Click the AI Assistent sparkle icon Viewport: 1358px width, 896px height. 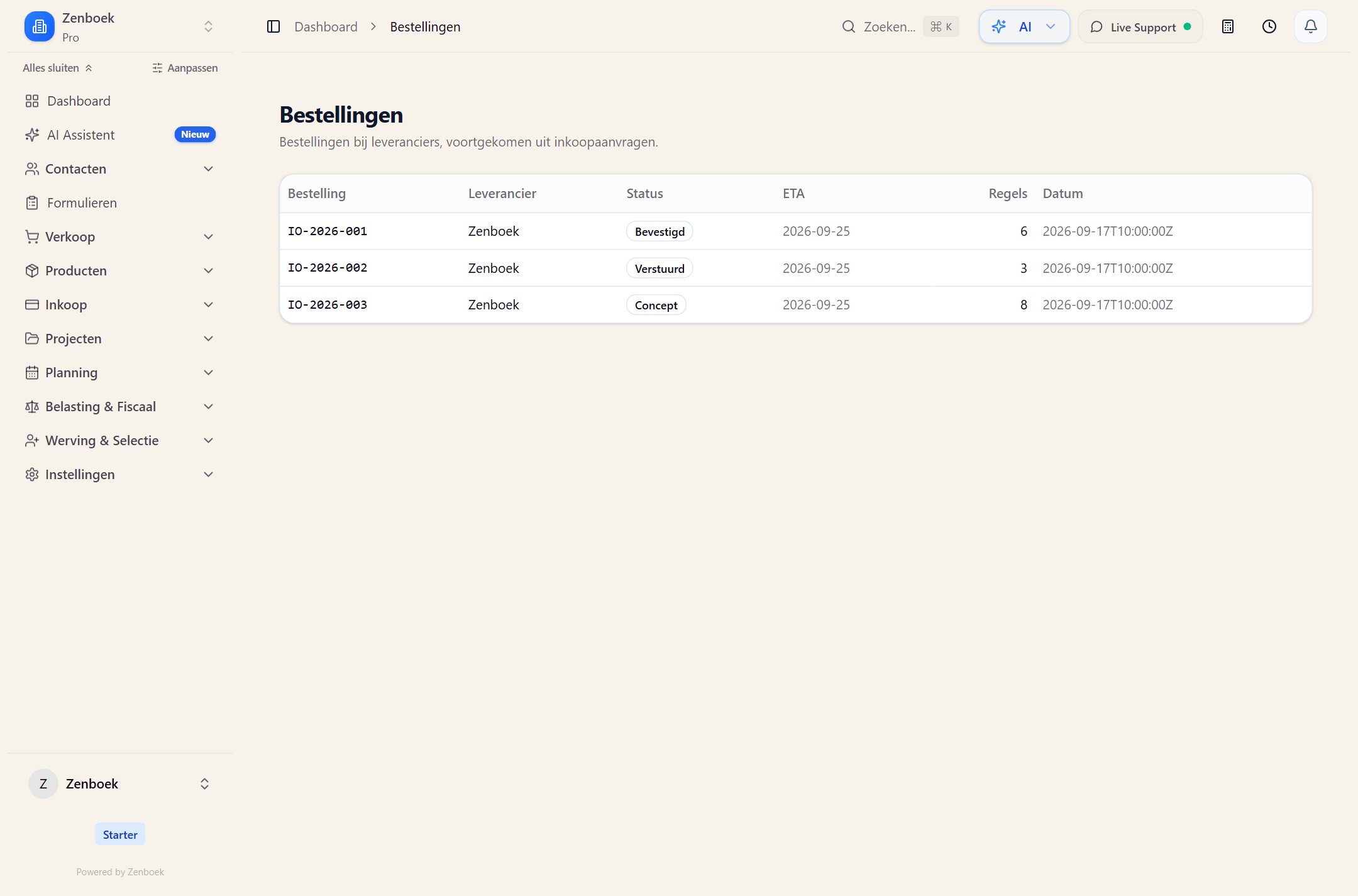pos(32,135)
